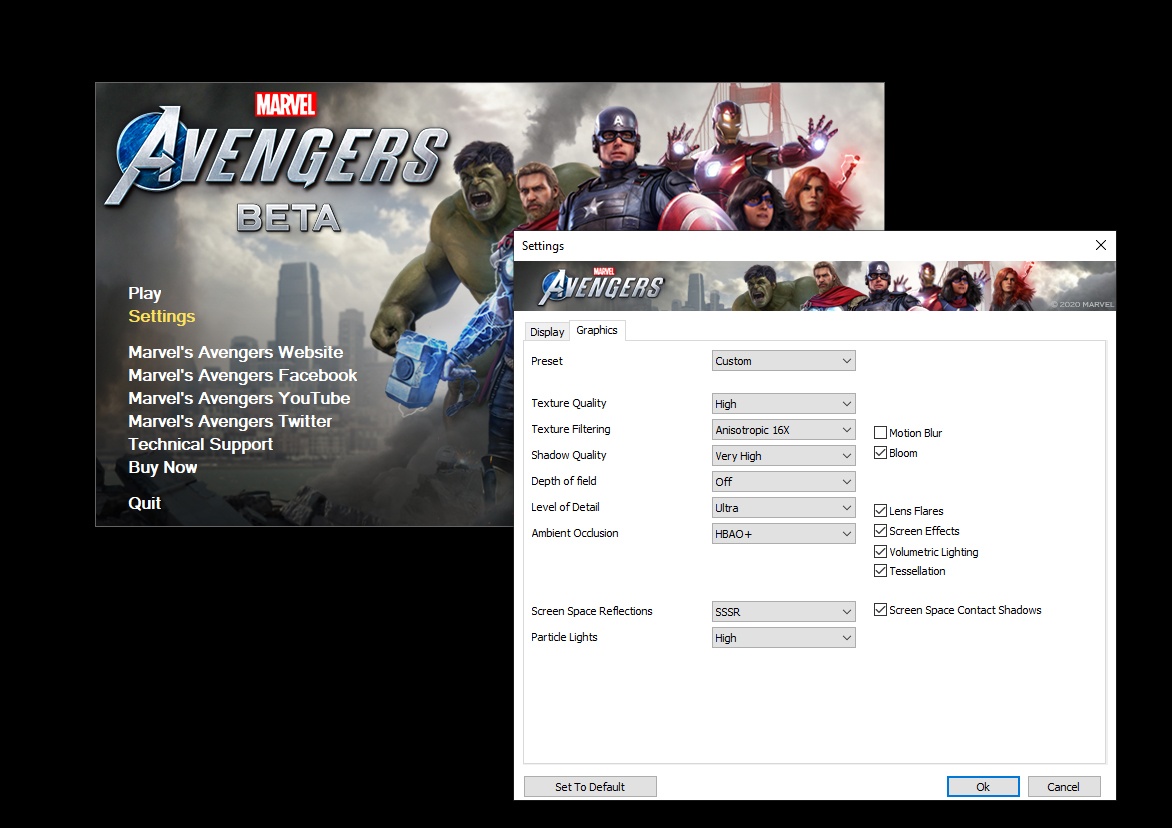Switch to the Display tab

(x=547, y=332)
